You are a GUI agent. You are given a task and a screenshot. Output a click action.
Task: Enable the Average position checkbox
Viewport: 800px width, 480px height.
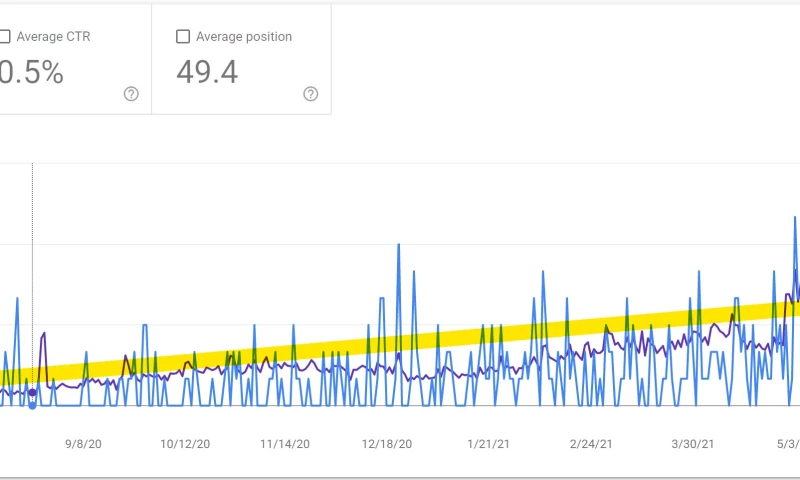(x=183, y=37)
